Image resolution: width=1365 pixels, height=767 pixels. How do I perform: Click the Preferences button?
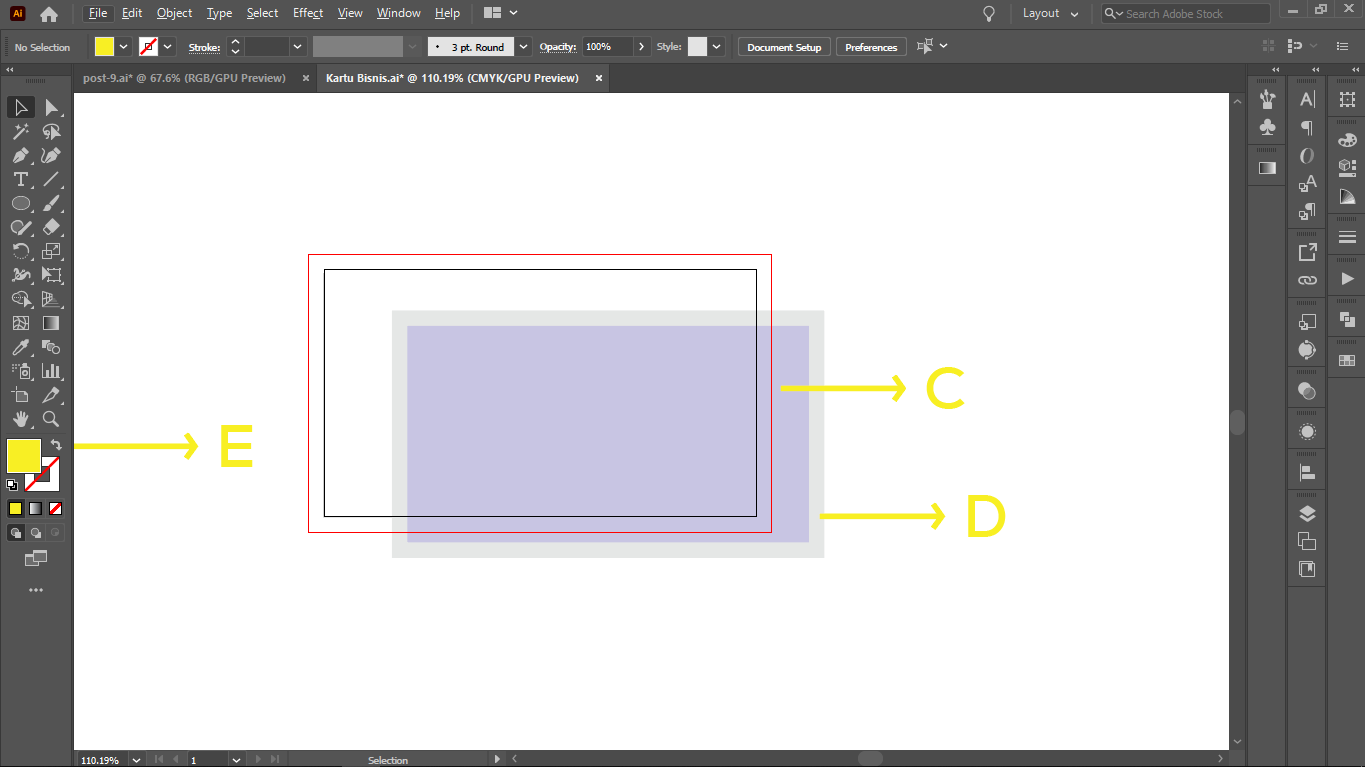(871, 47)
